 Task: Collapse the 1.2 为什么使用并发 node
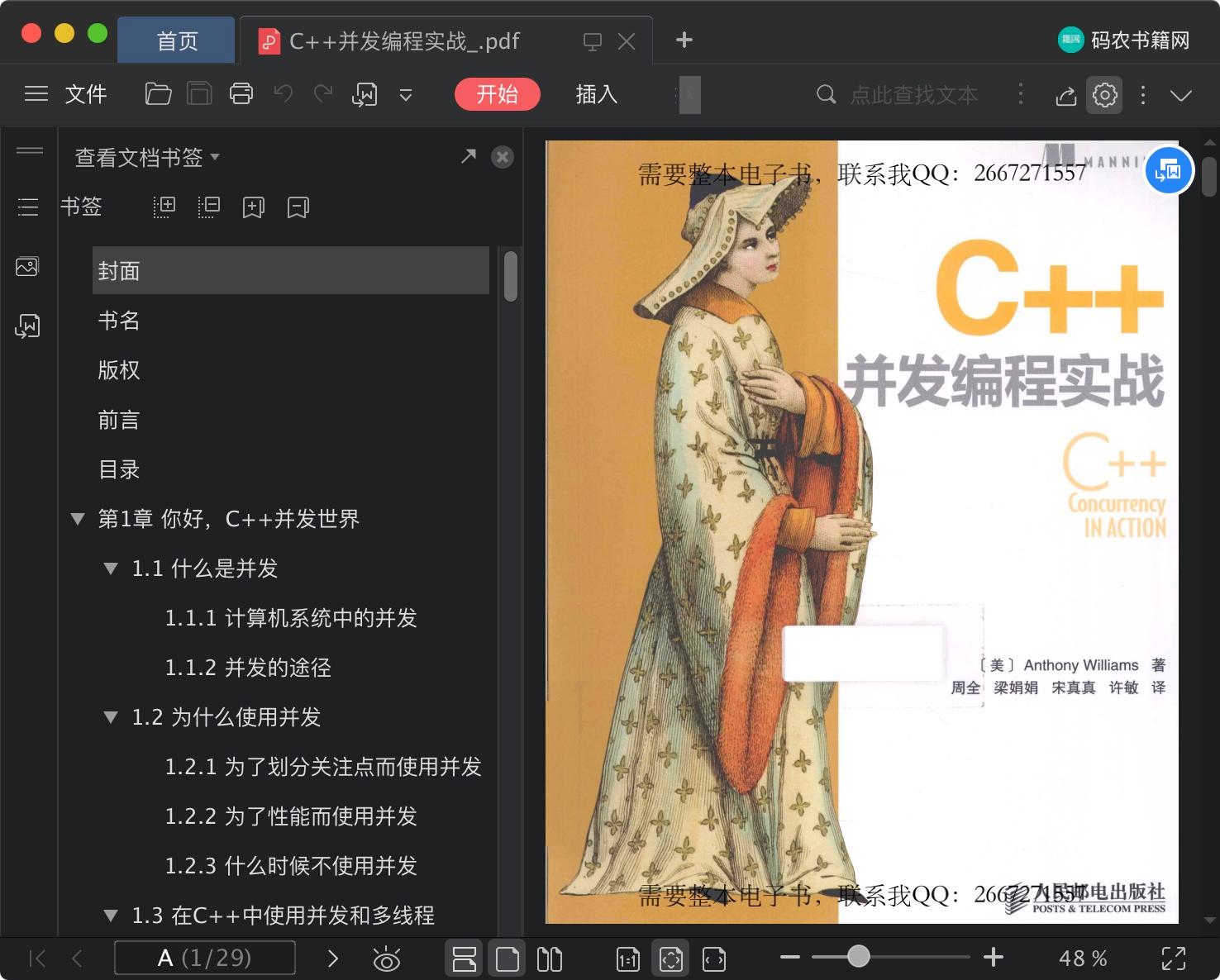pyautogui.click(x=111, y=717)
